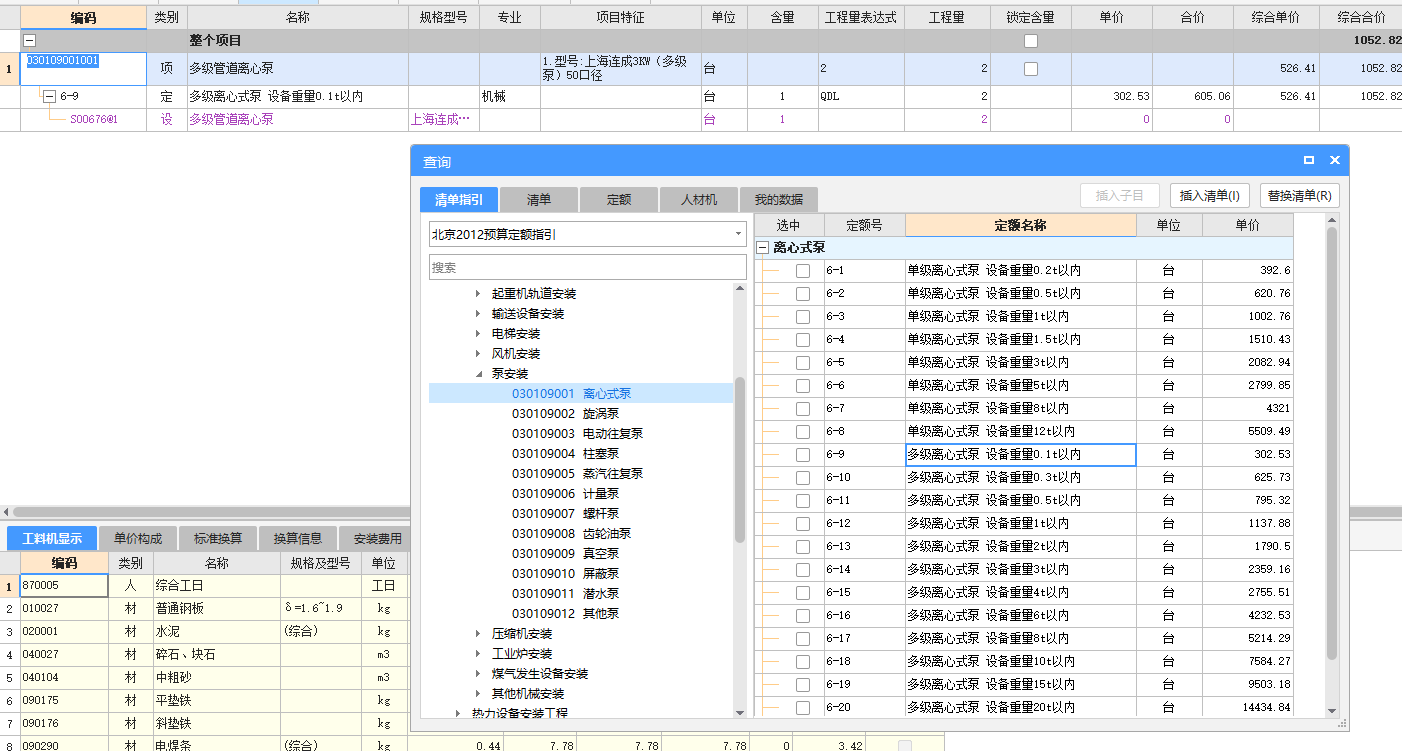Viewport: 1402px width, 751px height.
Task: Tick the checkbox for quota 6-12
Action: tap(802, 524)
